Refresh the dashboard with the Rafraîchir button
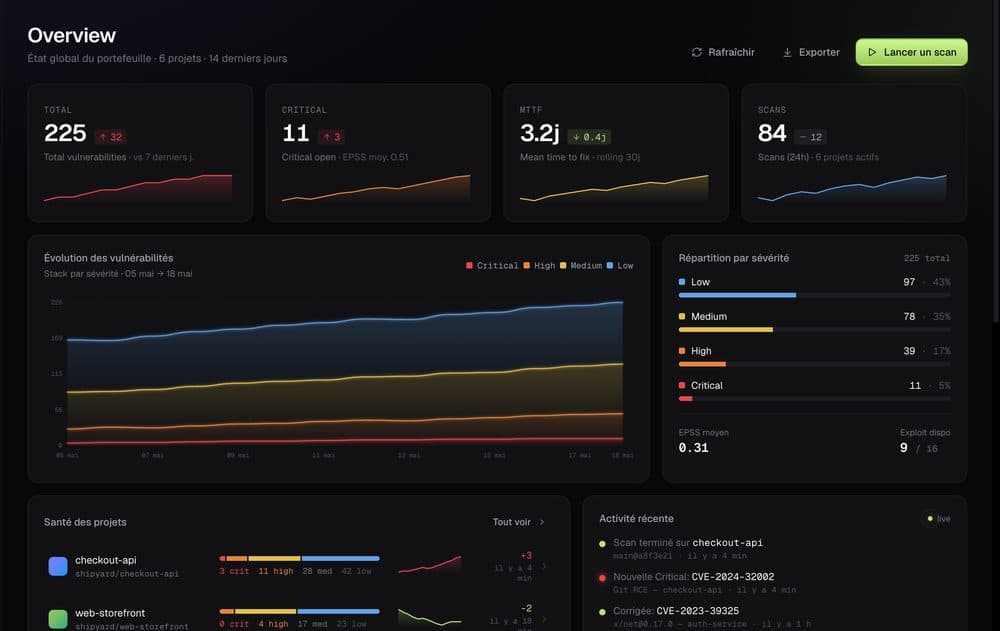This screenshot has height=631, width=1000. (723, 52)
